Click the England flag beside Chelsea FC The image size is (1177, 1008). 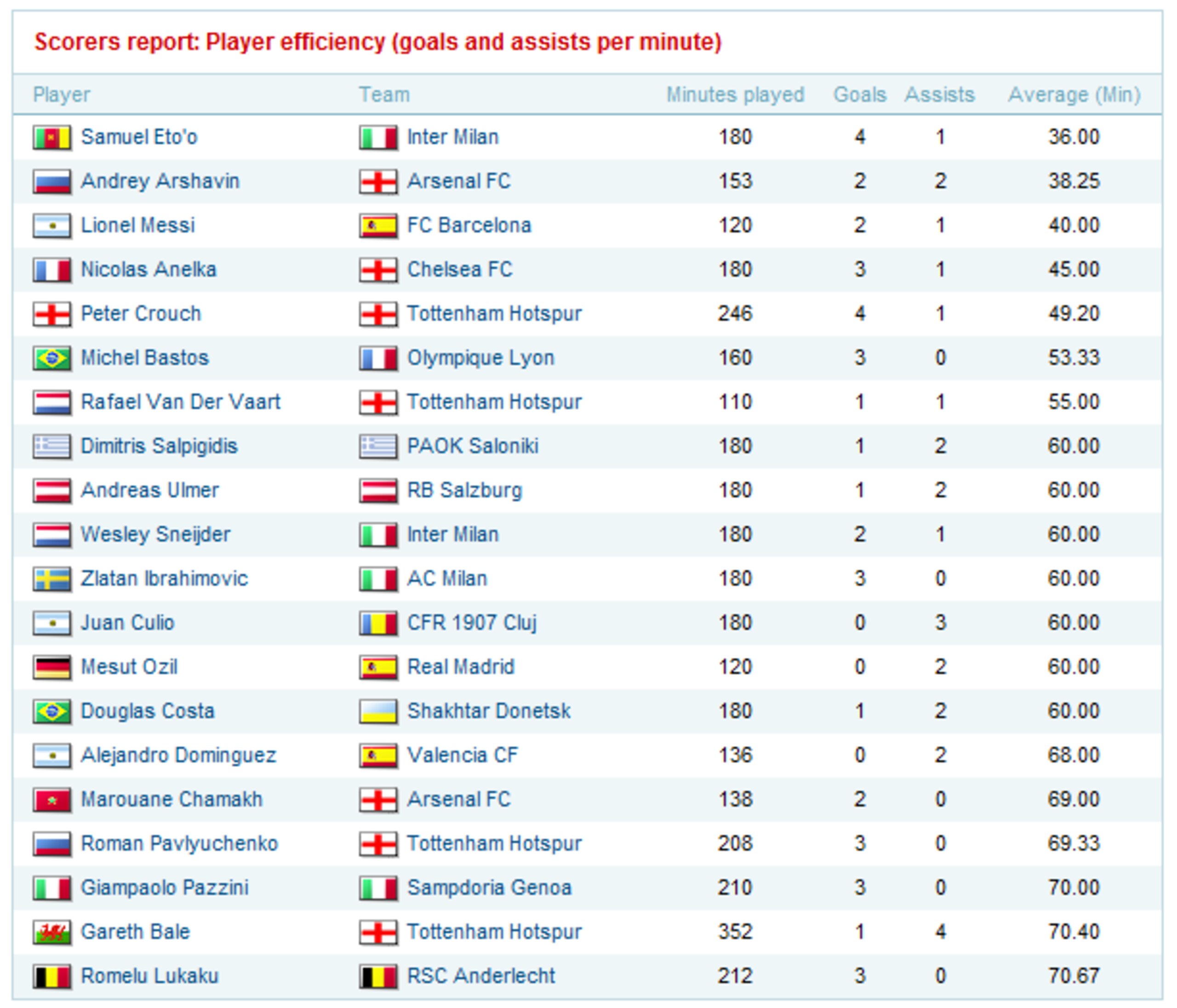pyautogui.click(x=378, y=270)
